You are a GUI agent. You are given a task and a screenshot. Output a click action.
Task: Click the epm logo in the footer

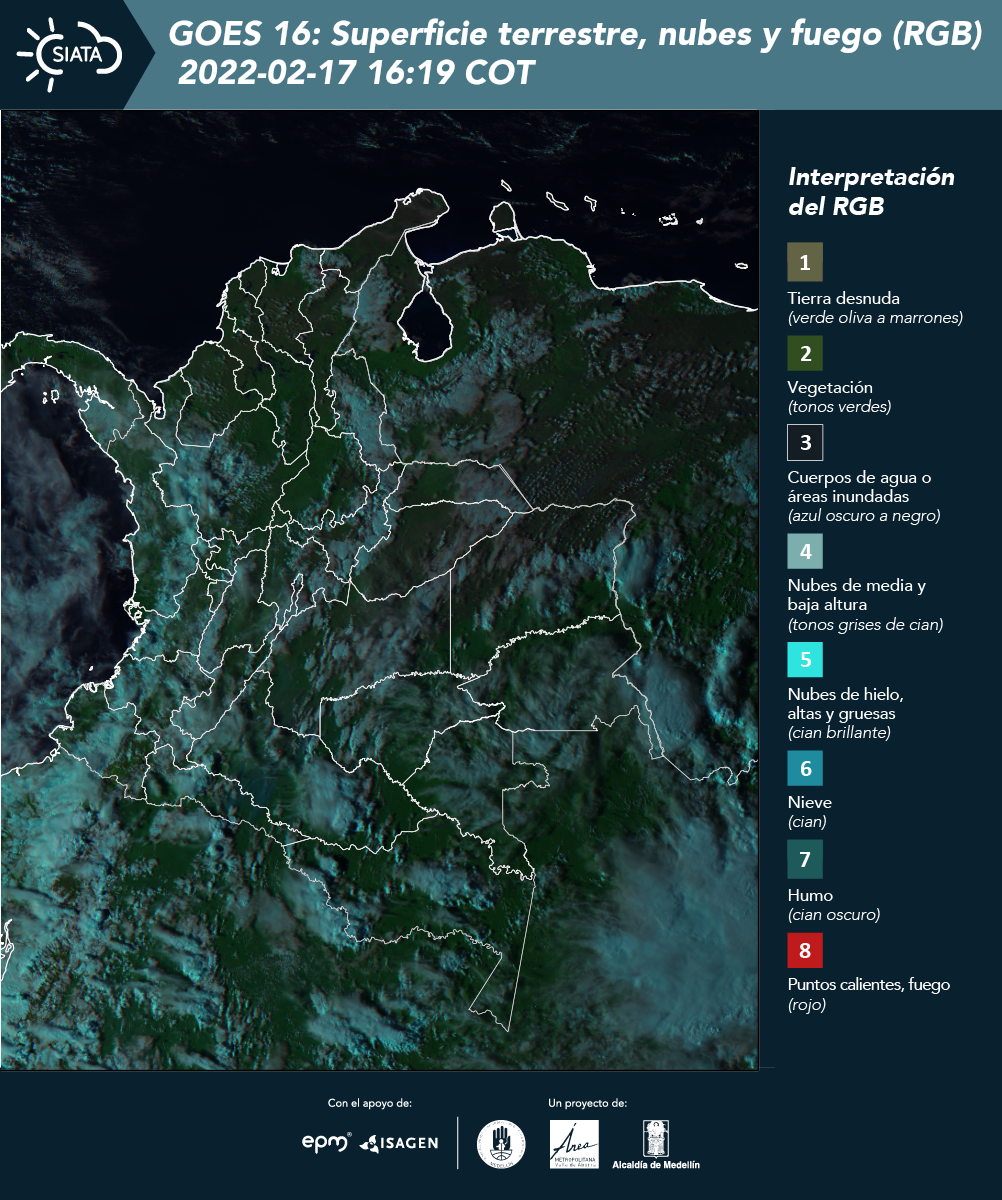coord(327,1142)
